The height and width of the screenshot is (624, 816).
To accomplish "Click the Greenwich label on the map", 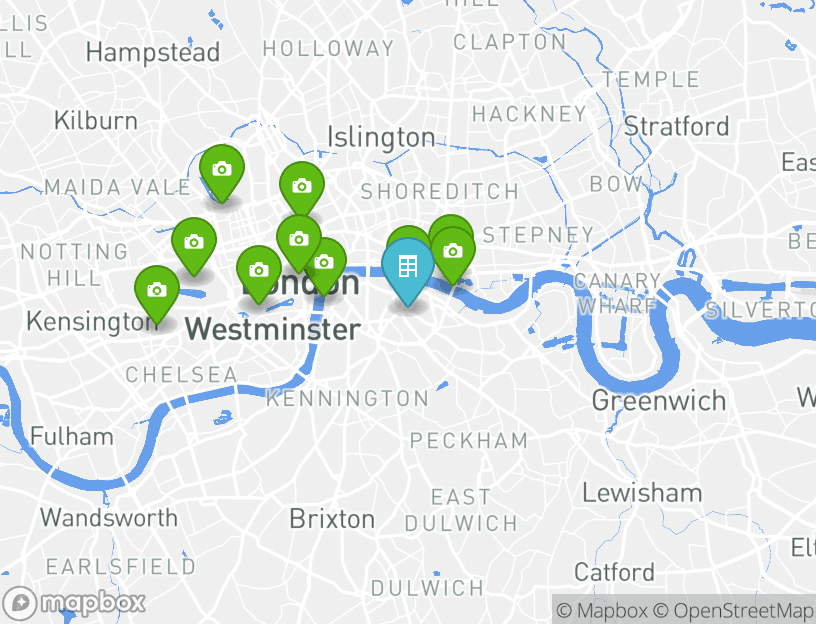I will click(x=658, y=400).
